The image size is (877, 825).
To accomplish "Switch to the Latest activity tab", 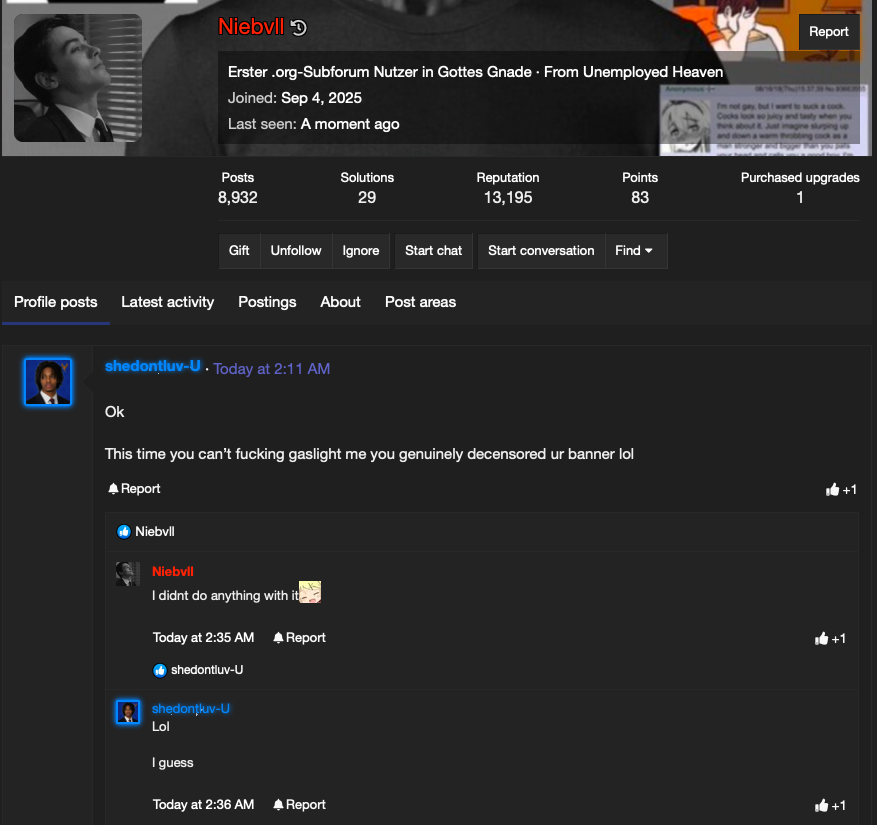I will coord(168,302).
